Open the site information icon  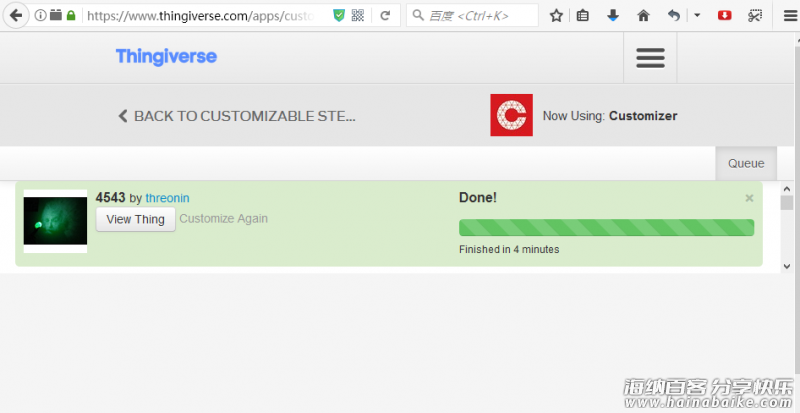[40, 15]
